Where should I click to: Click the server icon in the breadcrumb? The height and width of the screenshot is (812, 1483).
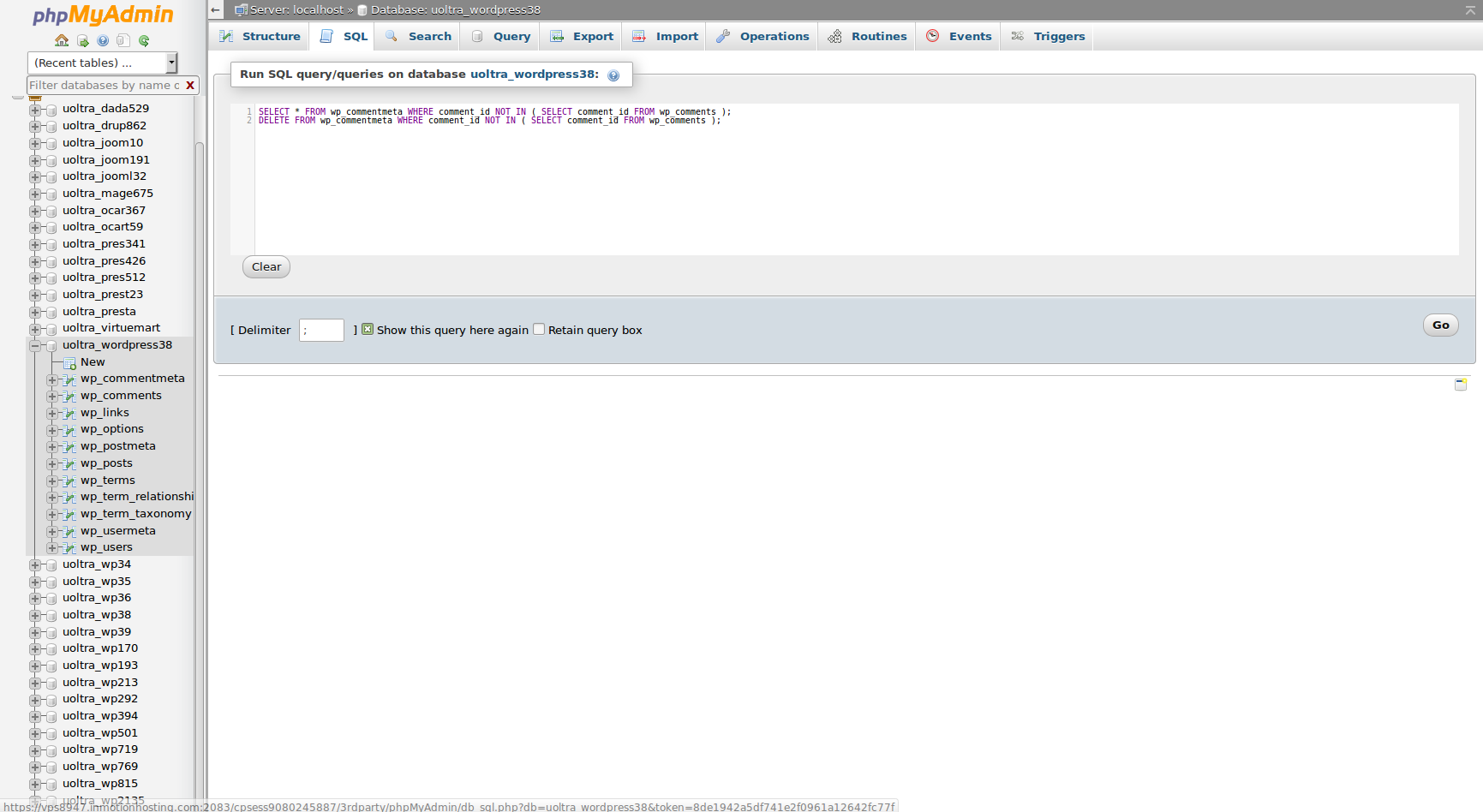(241, 10)
